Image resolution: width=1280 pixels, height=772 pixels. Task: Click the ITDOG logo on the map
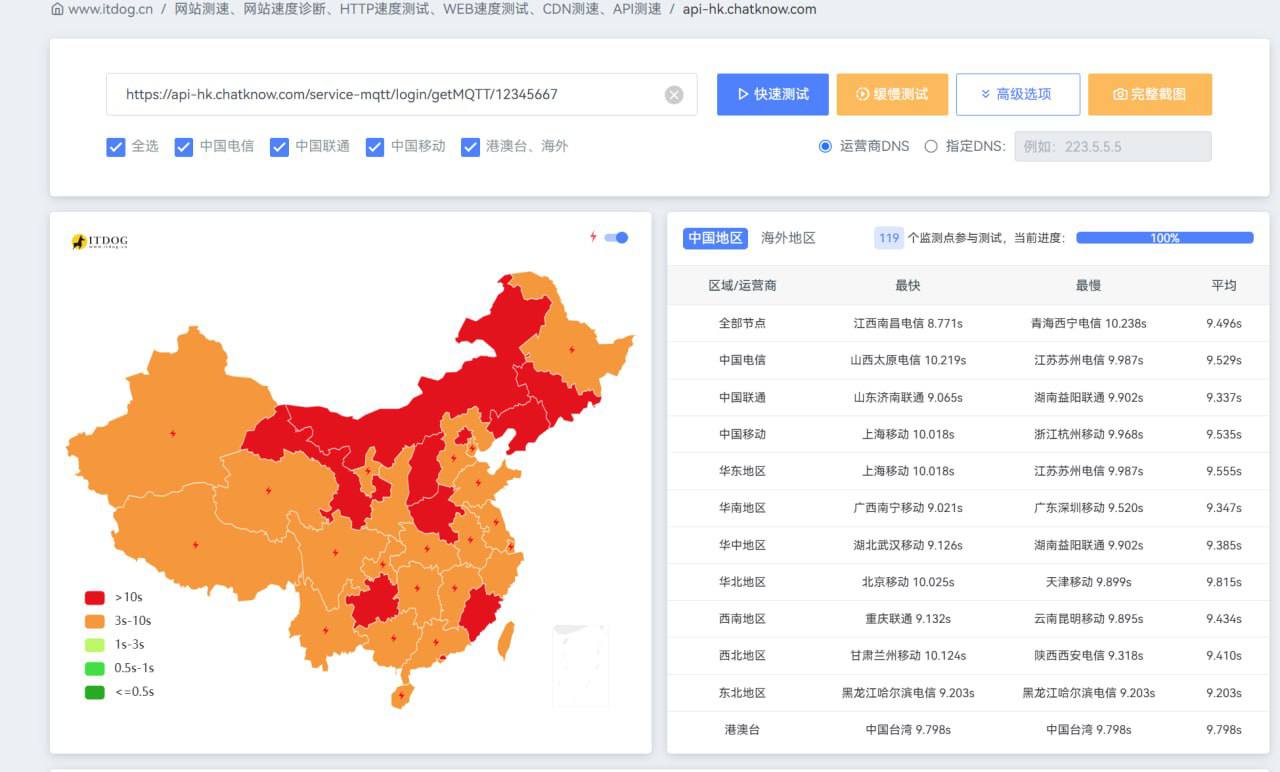(100, 242)
